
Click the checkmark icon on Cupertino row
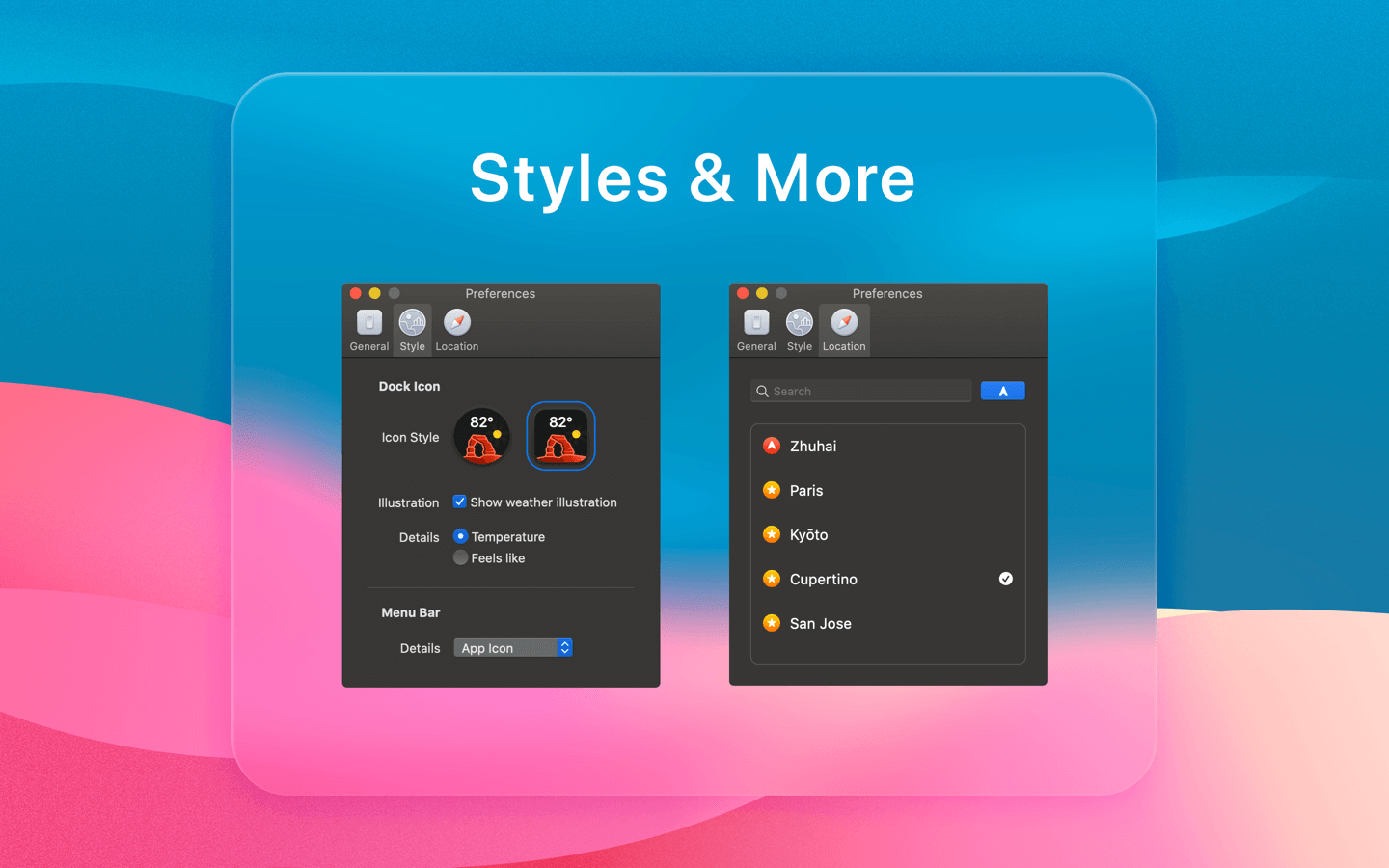click(x=1005, y=579)
